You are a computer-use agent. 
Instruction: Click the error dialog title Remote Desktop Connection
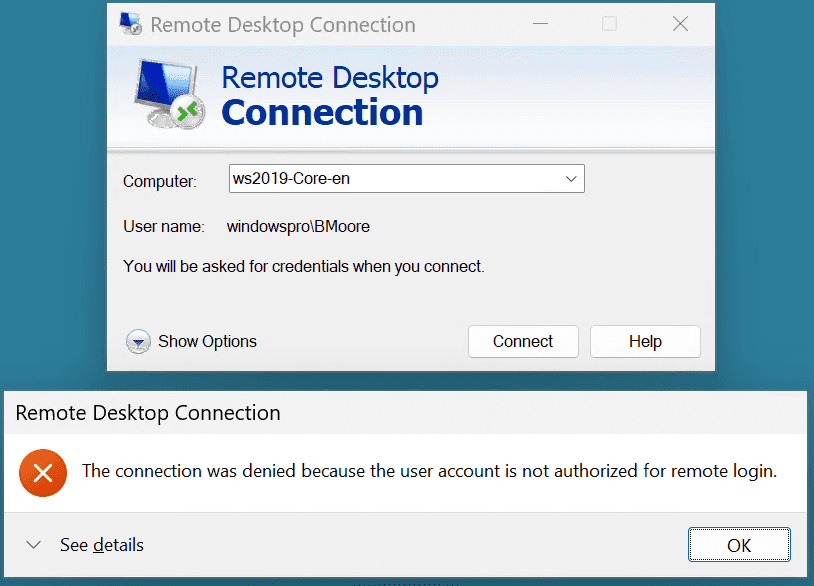pyautogui.click(x=148, y=413)
